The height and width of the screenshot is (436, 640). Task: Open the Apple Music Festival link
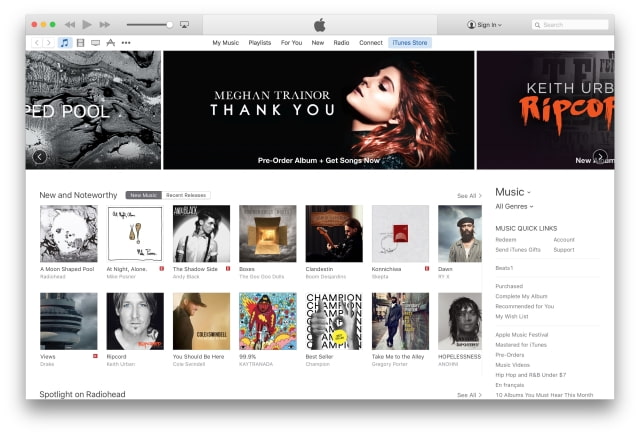(522, 335)
